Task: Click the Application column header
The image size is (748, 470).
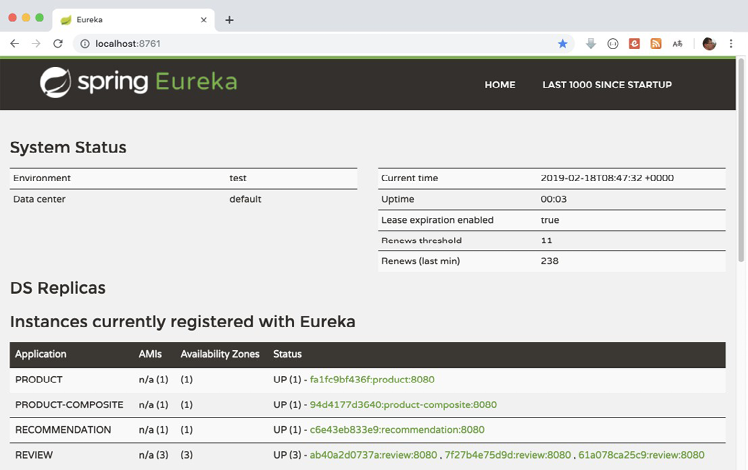Action: (41, 354)
